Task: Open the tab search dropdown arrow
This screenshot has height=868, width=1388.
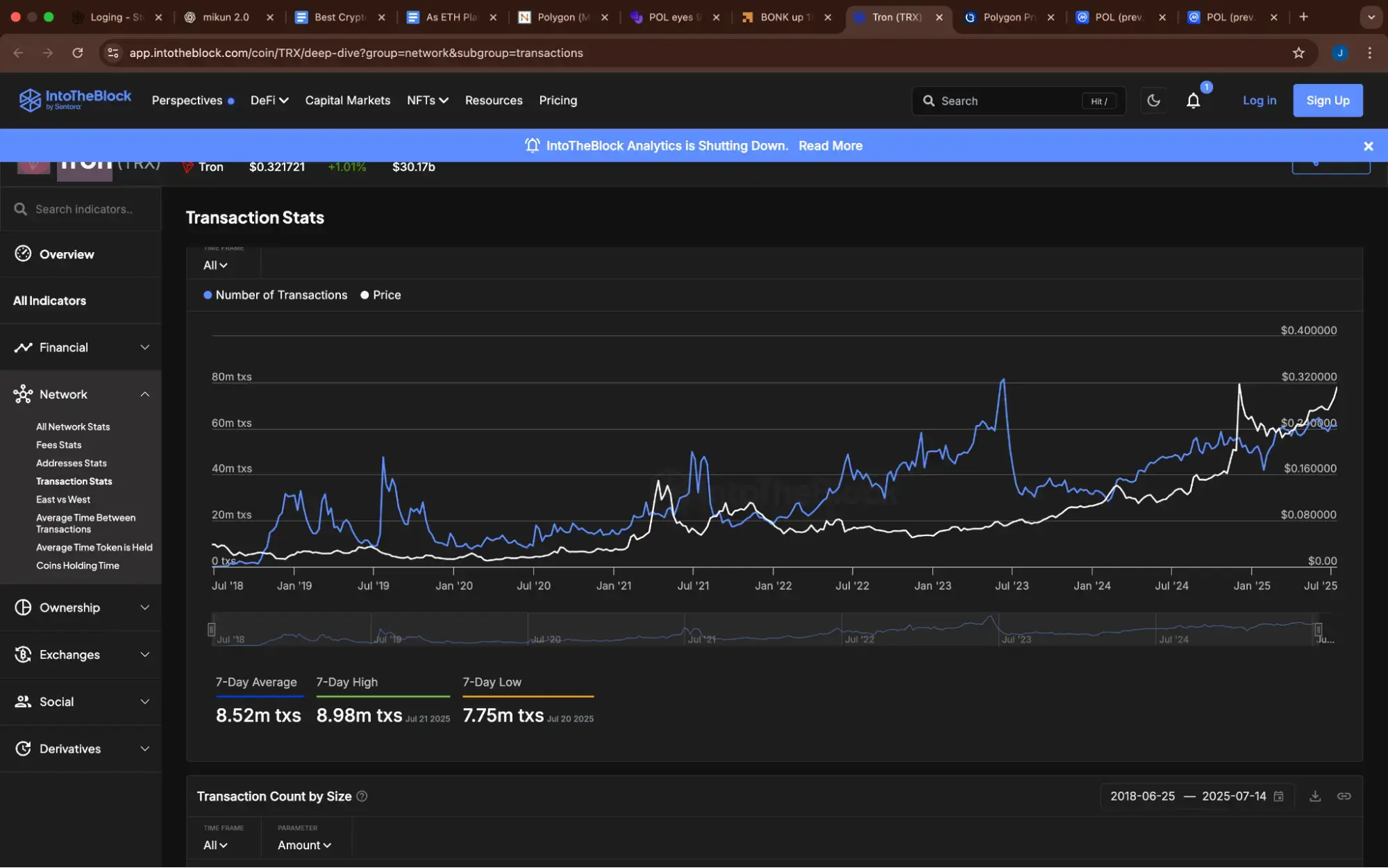Action: click(1371, 17)
